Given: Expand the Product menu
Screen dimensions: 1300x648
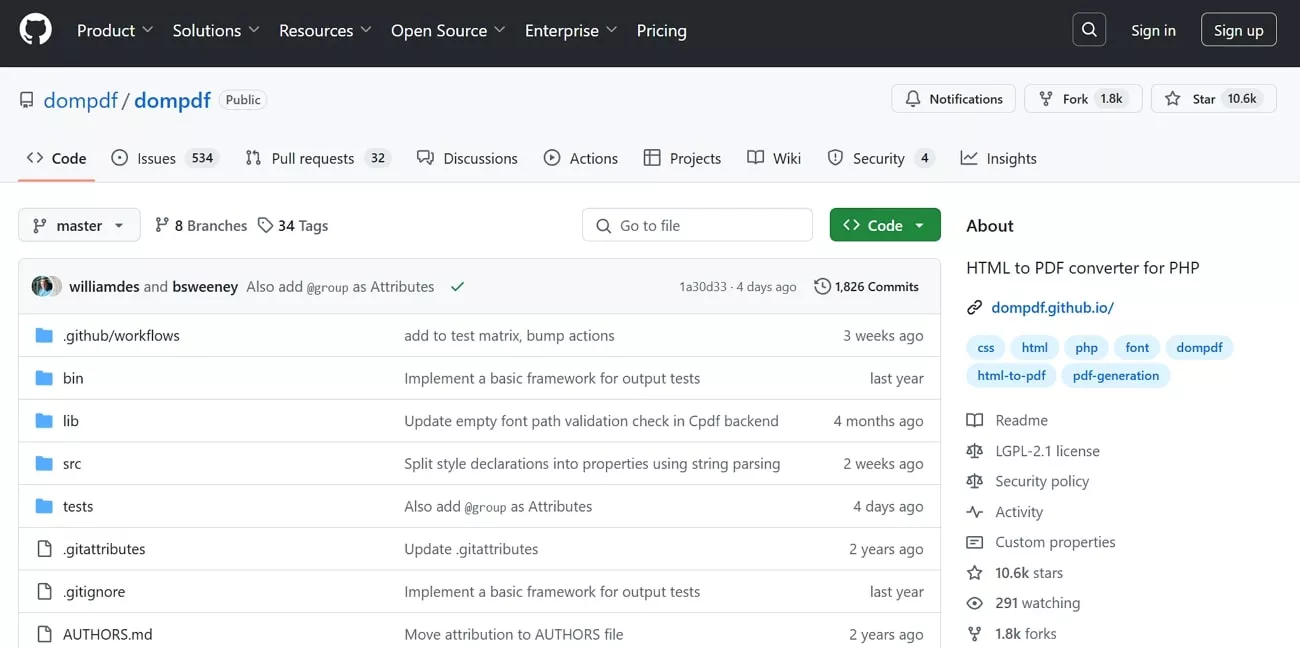Looking at the screenshot, I should pyautogui.click(x=113, y=30).
